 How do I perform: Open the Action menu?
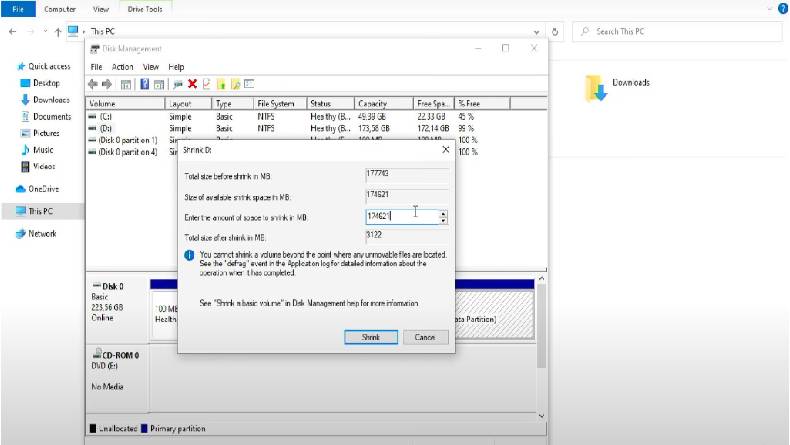click(122, 67)
